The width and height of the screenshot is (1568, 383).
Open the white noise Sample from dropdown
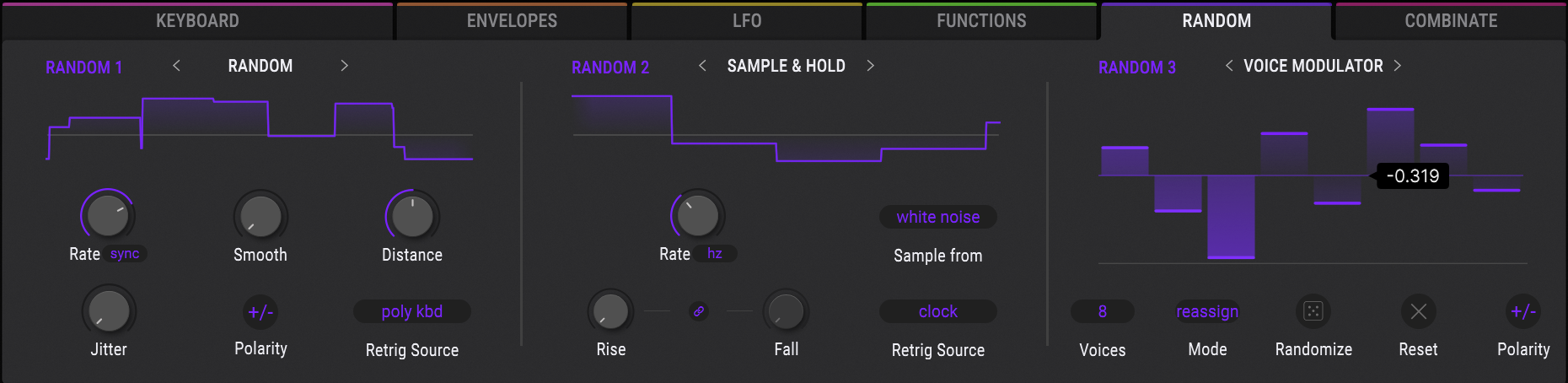[x=937, y=217]
